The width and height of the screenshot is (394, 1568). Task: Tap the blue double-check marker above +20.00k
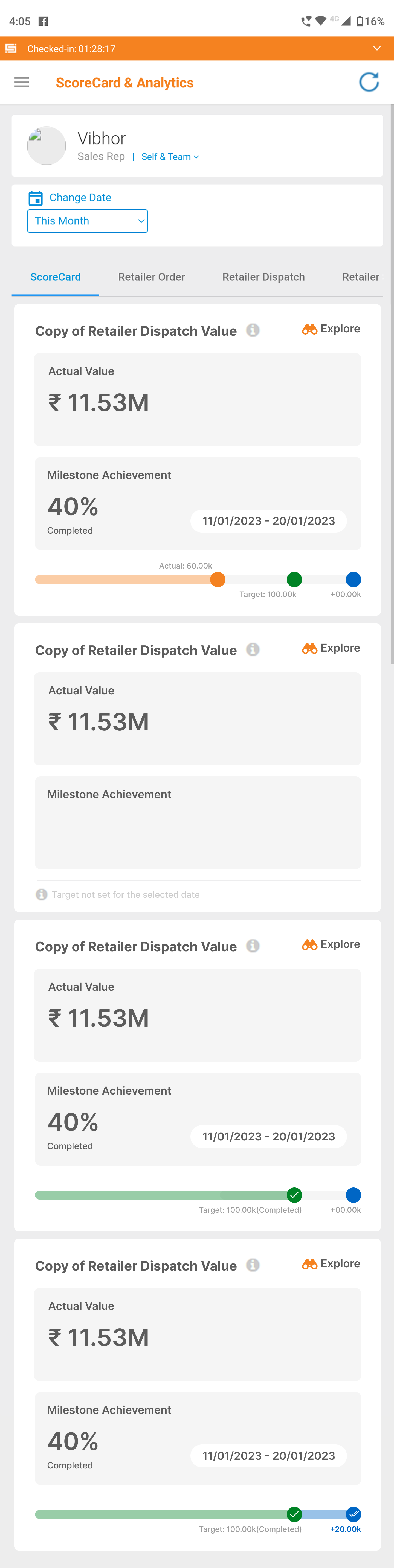(353, 1514)
